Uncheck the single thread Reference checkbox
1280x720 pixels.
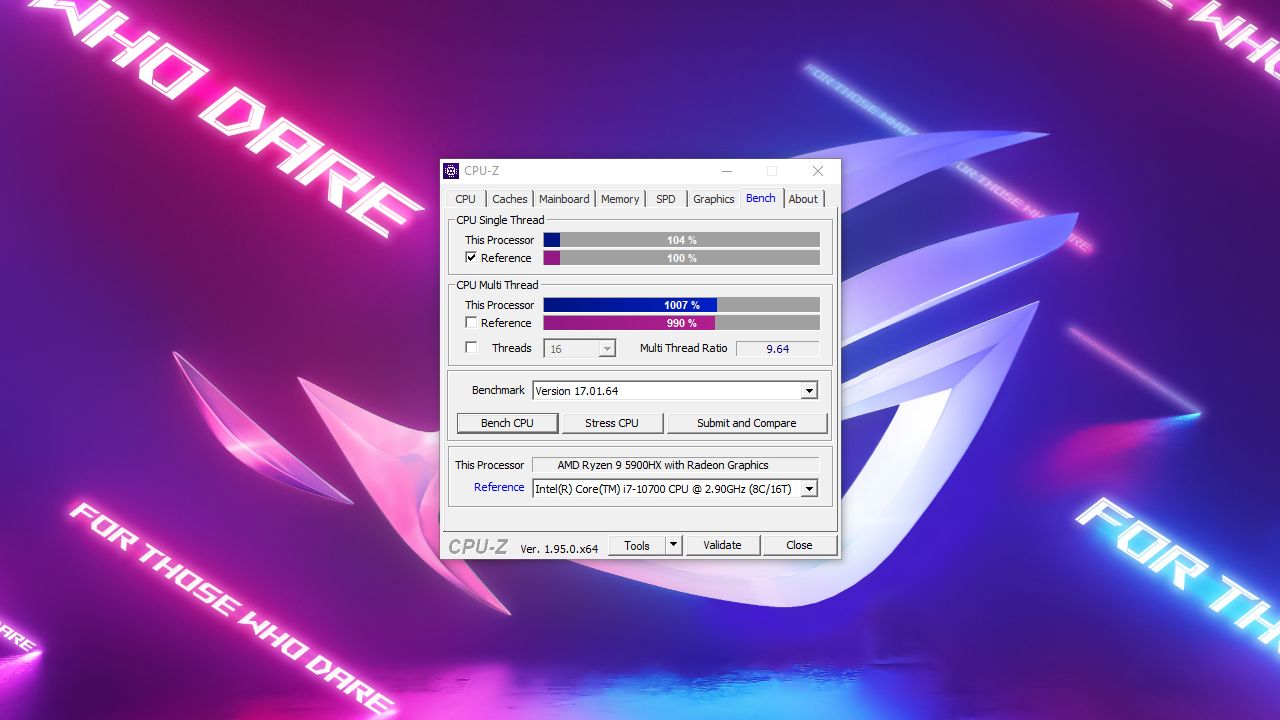[x=470, y=257]
